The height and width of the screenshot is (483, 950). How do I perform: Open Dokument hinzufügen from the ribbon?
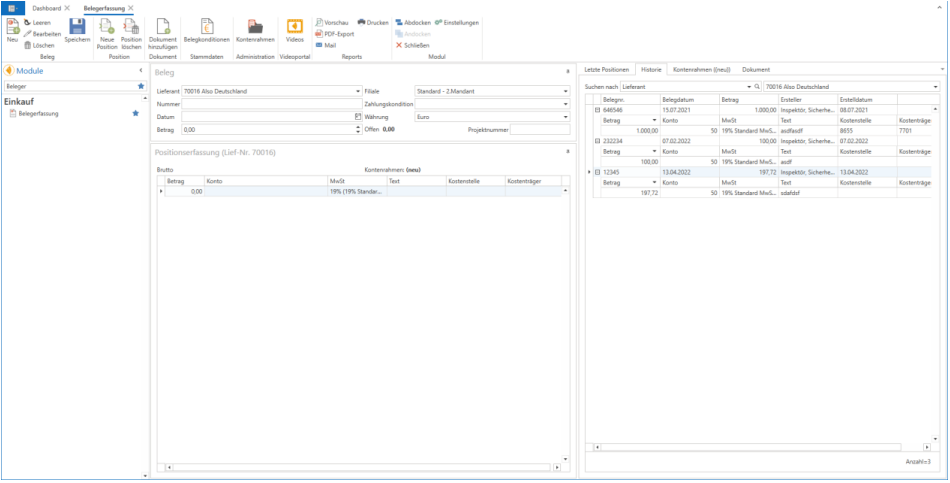coord(162,27)
